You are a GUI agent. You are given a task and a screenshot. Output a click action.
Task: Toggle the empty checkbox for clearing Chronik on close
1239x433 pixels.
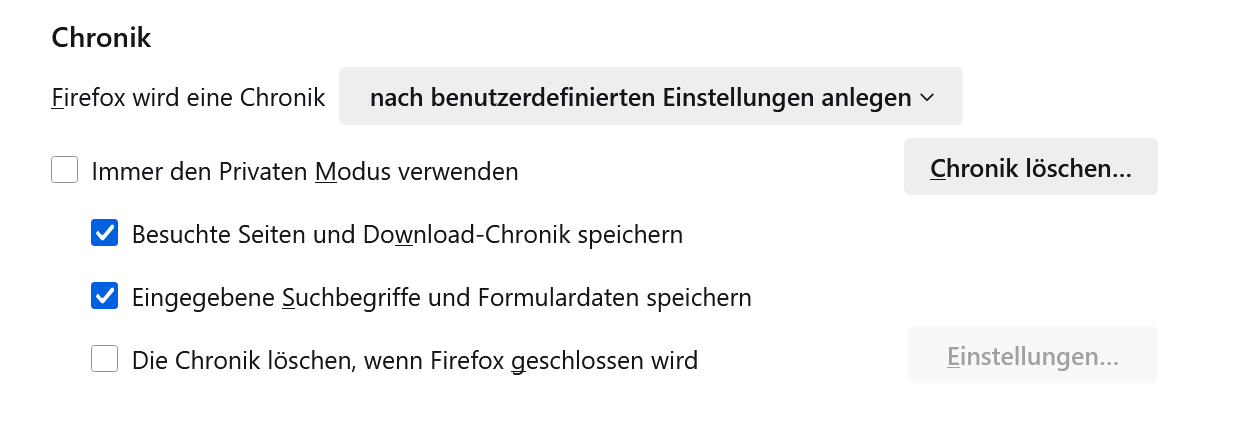click(105, 358)
